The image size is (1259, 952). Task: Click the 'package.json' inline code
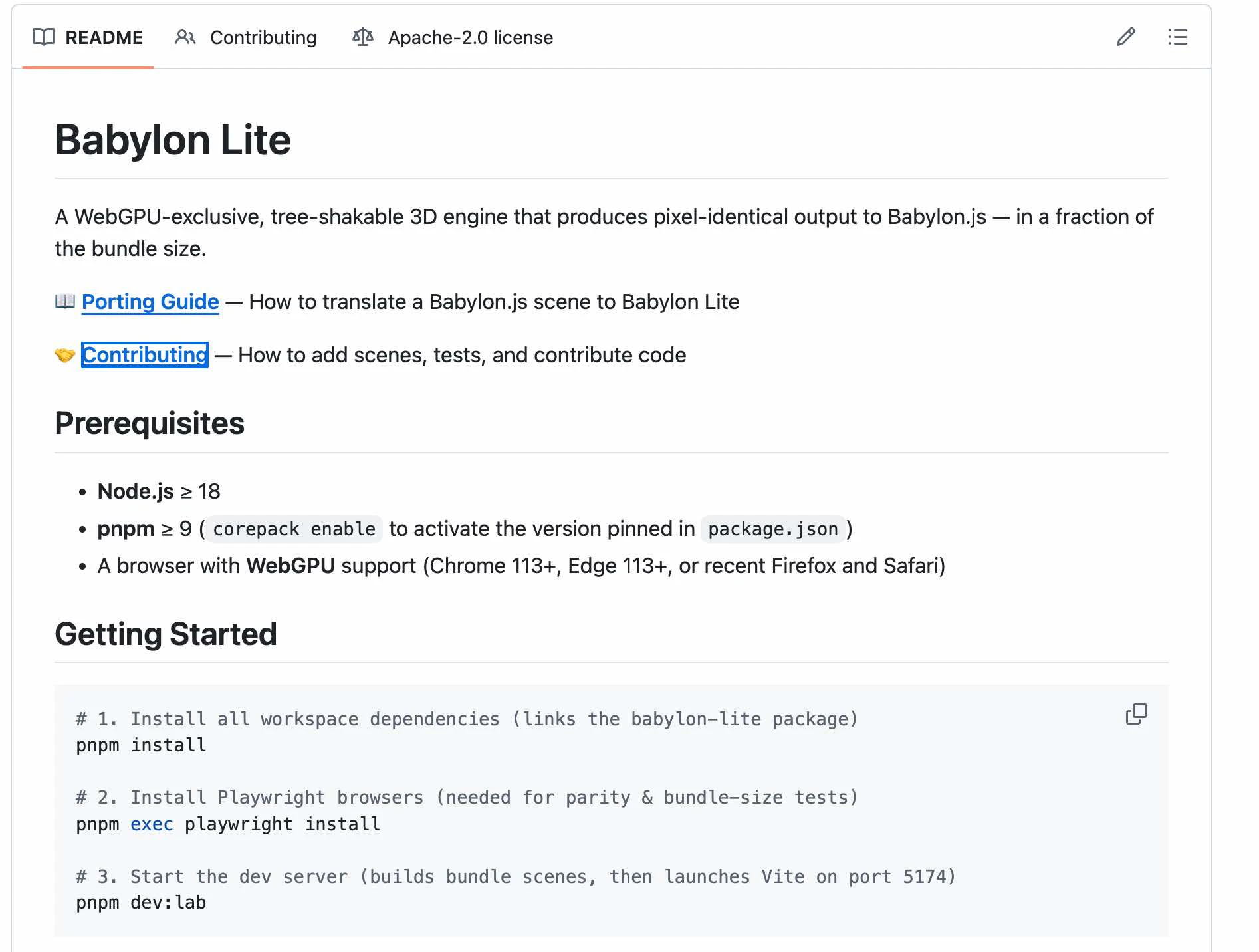pyautogui.click(x=773, y=529)
